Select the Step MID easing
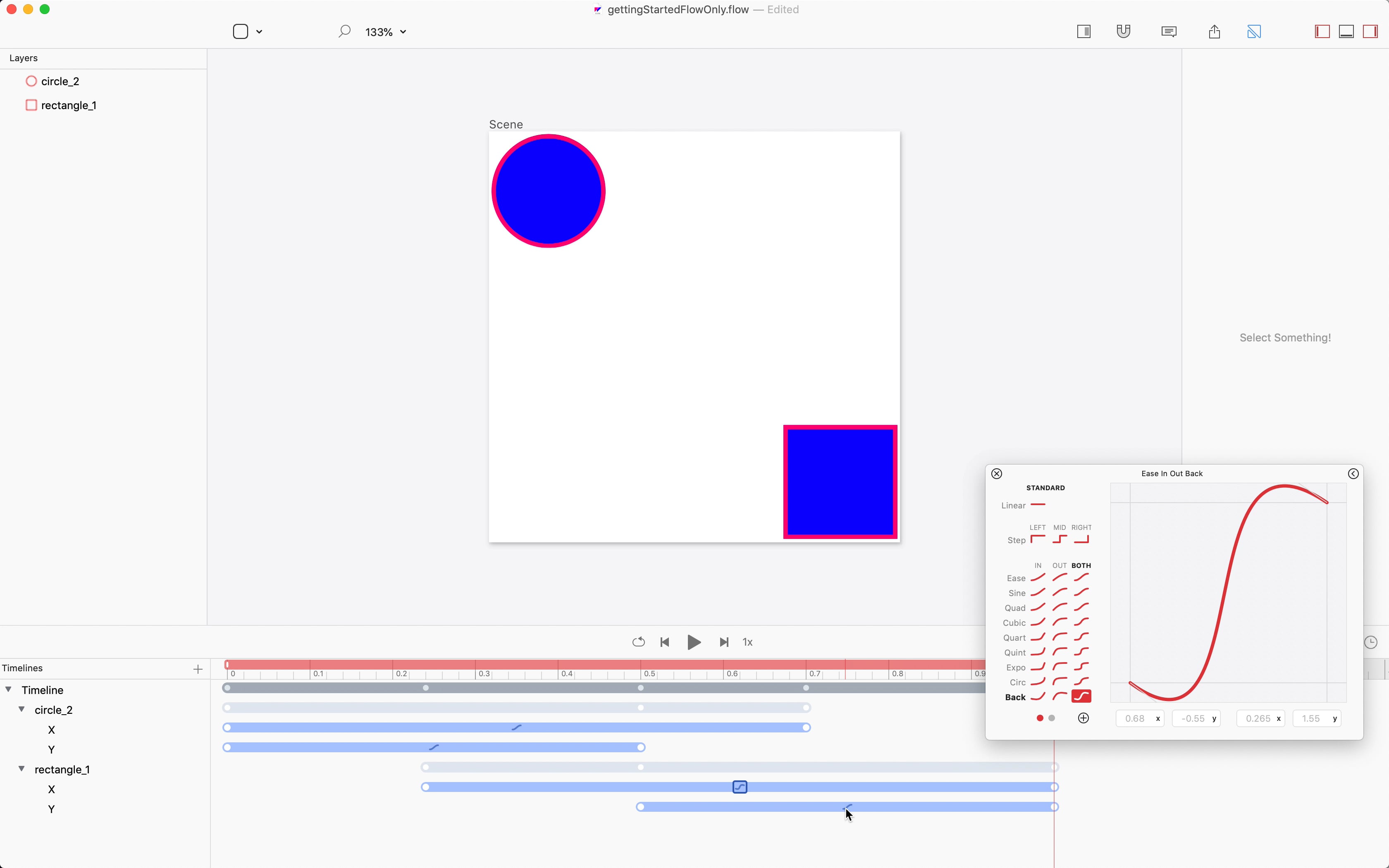 click(x=1060, y=540)
